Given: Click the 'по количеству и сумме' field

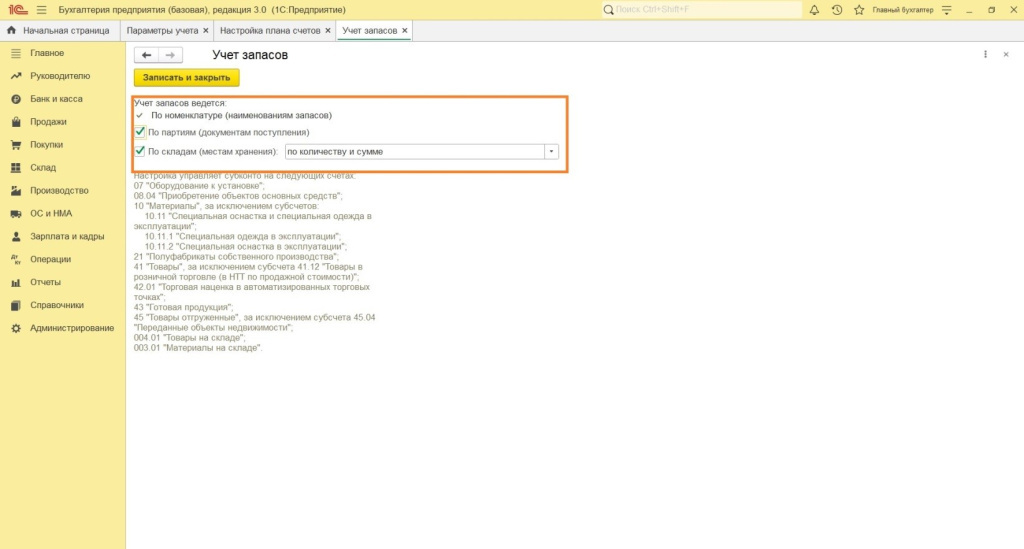Looking at the screenshot, I should (x=415, y=151).
